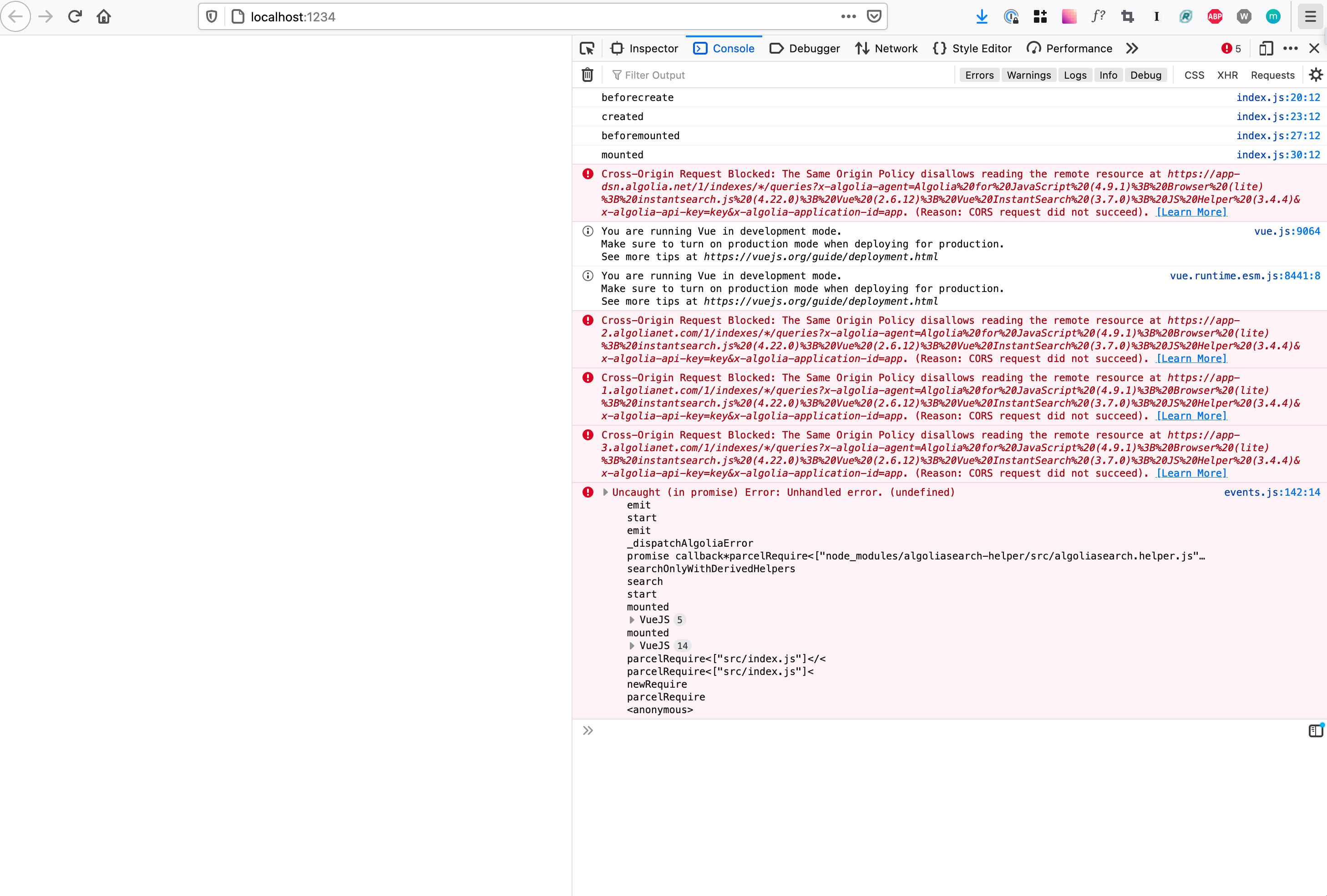The width and height of the screenshot is (1327, 896).
Task: Reload the page with the refresh icon
Action: pyautogui.click(x=75, y=16)
